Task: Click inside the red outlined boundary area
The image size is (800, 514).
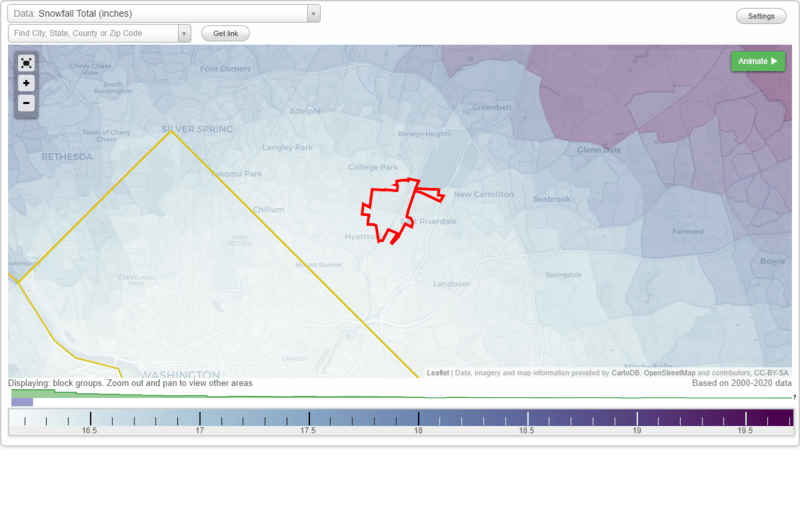Action: point(390,209)
